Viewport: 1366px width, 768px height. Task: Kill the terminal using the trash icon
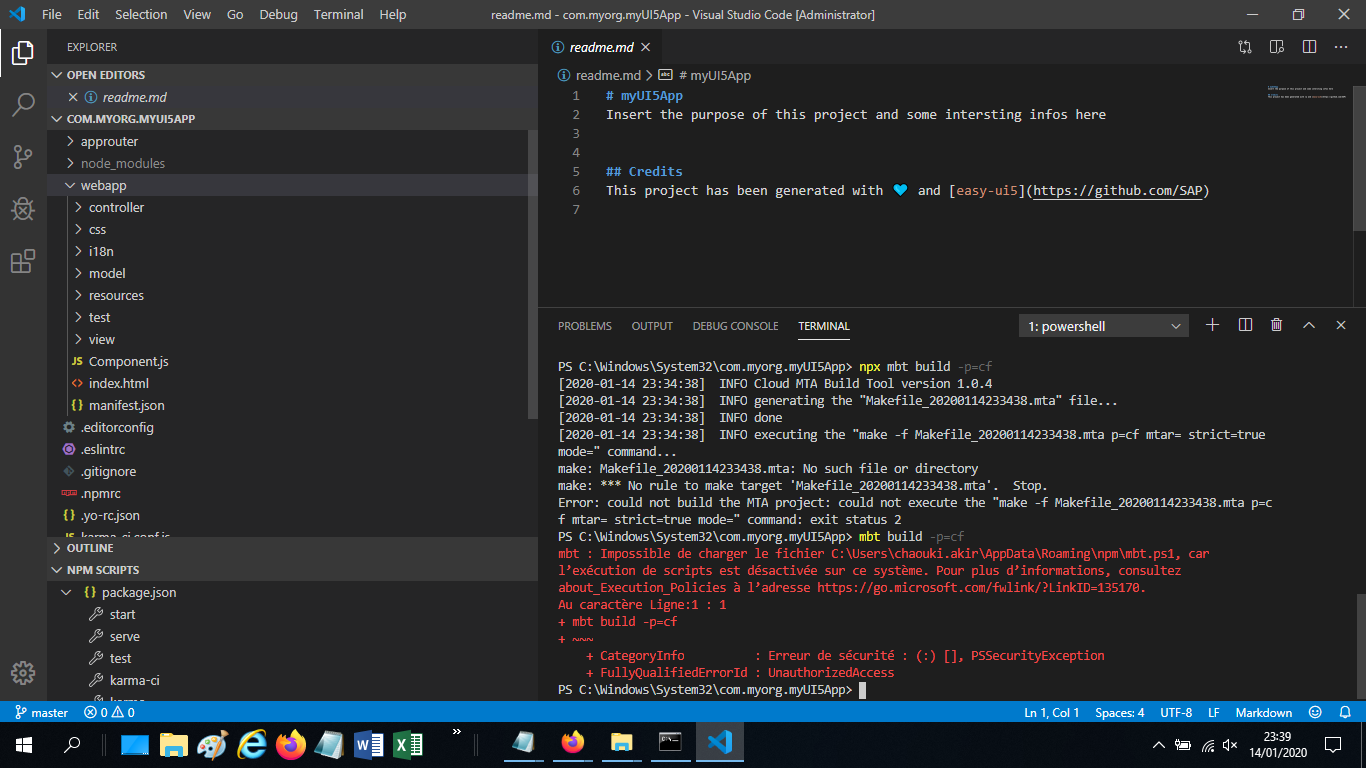tap(1276, 325)
